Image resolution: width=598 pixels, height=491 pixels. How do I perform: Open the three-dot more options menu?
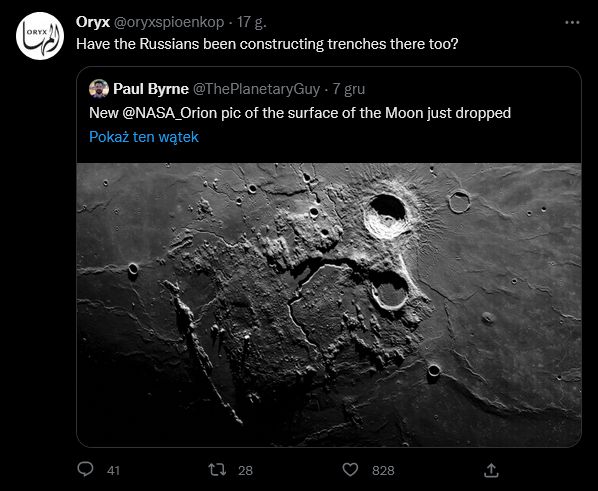572,23
